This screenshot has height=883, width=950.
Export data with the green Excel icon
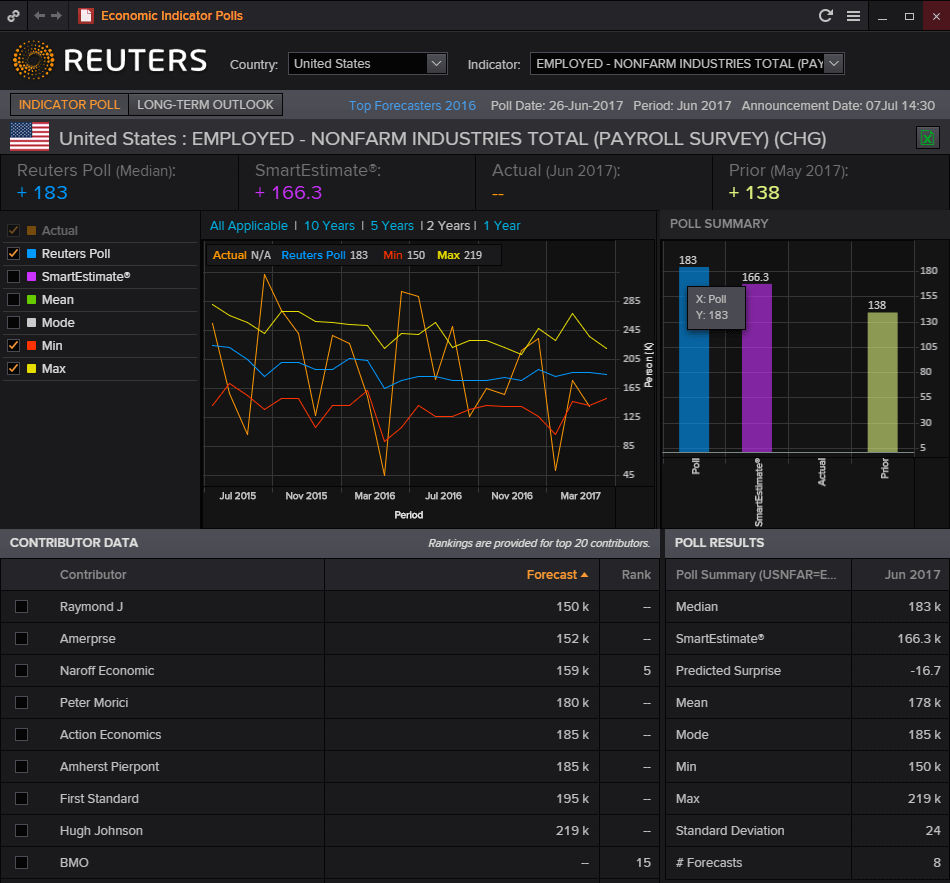[927, 138]
